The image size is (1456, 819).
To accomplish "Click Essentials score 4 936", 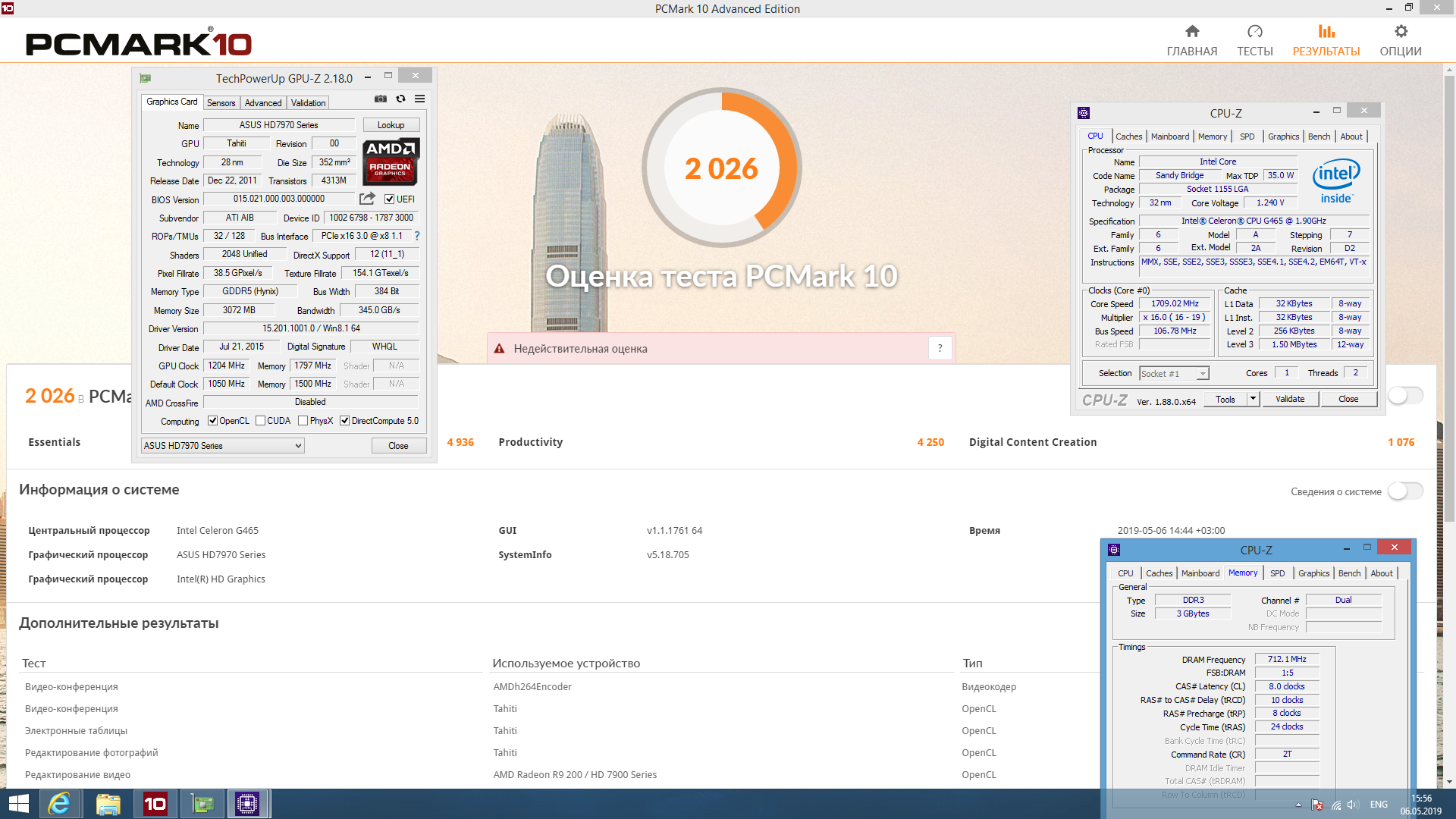I will [x=460, y=442].
